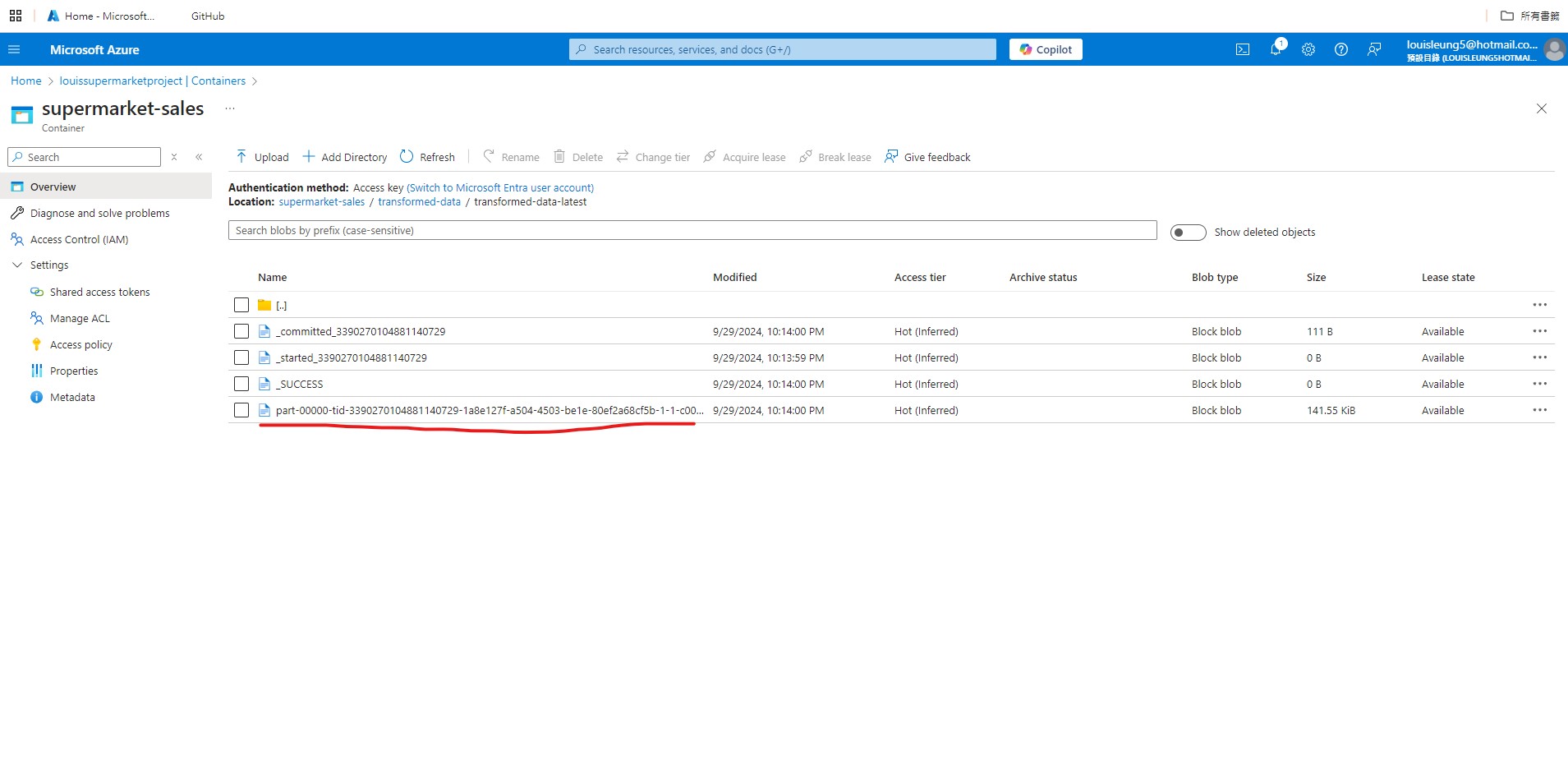Navigate to transformed-data breadcrumb link

point(419,201)
